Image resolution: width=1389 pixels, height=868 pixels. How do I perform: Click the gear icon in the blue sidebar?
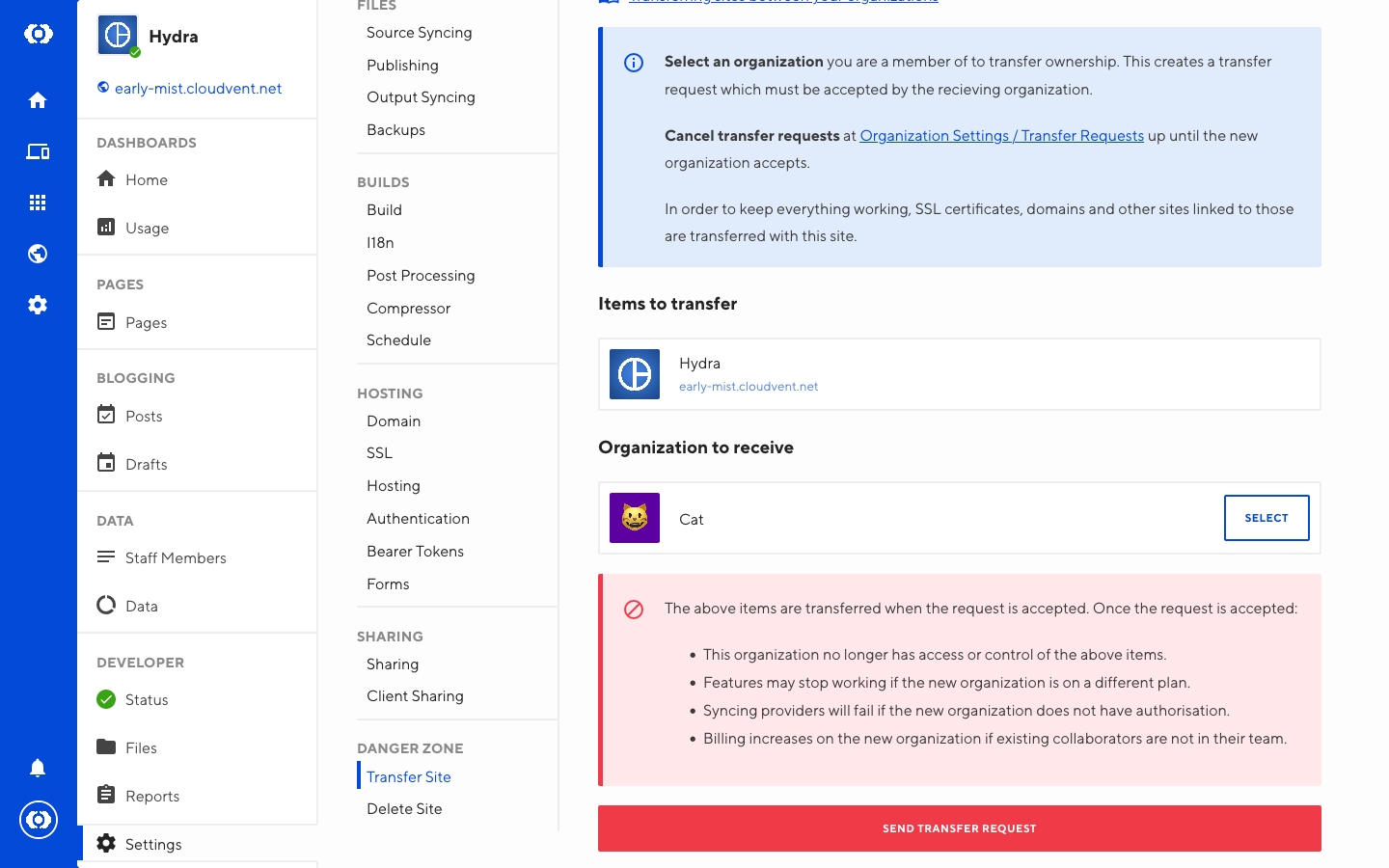[38, 305]
